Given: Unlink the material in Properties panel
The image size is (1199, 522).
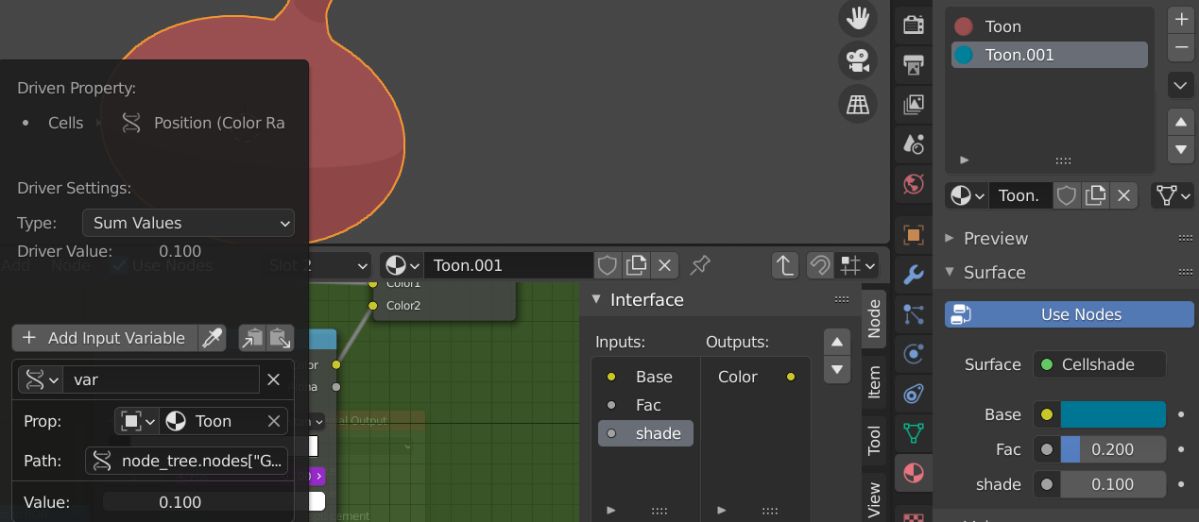Looking at the screenshot, I should pyautogui.click(x=1123, y=196).
